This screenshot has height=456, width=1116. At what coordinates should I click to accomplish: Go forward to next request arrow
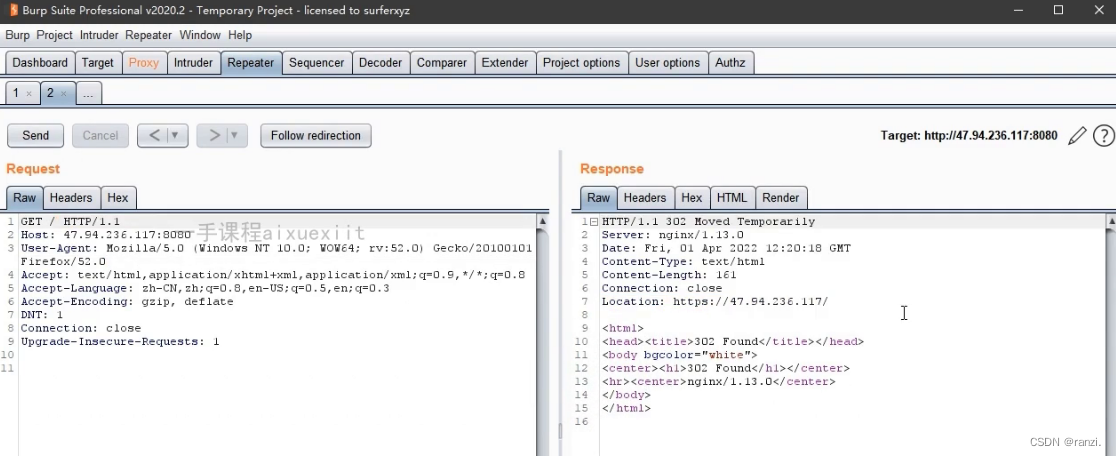(x=214, y=135)
